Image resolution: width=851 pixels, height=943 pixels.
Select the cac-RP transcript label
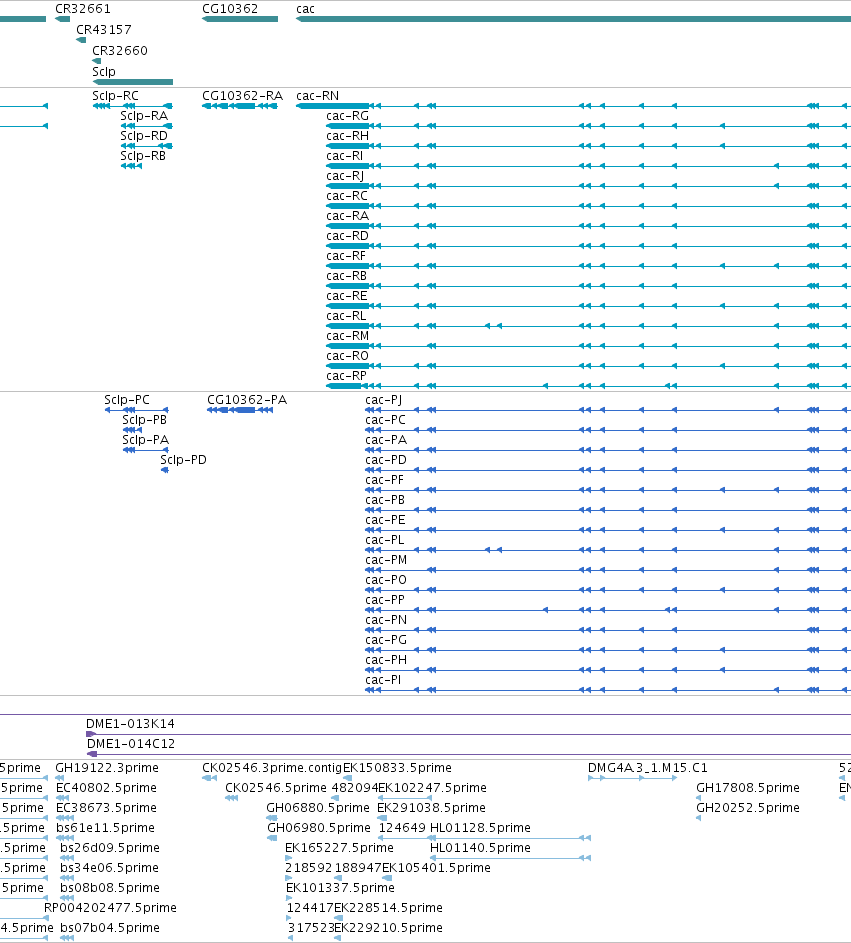(x=346, y=375)
